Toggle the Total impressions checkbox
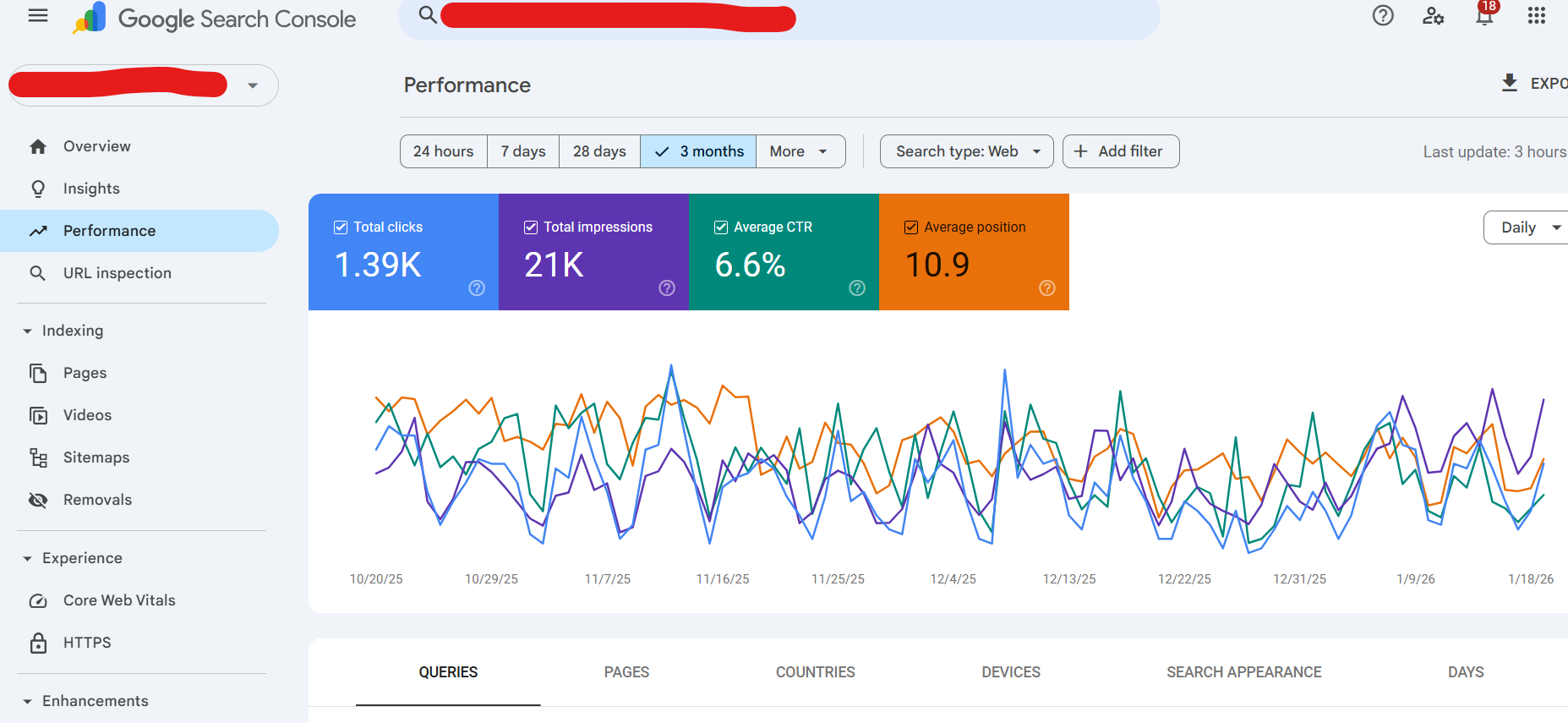The image size is (1568, 723). point(531,227)
